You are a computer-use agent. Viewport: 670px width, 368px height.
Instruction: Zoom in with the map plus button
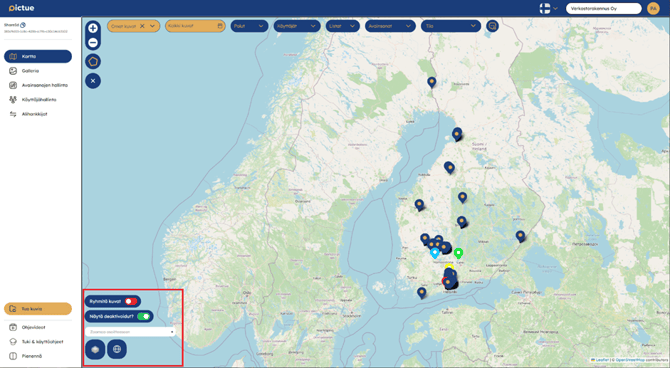[x=93, y=28]
